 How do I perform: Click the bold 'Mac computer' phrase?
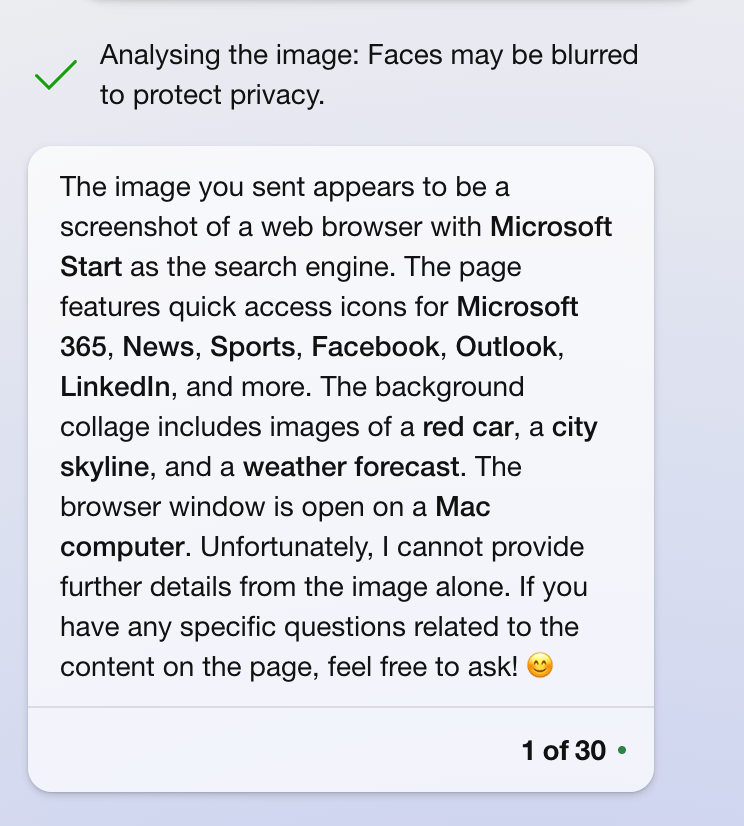point(463,507)
